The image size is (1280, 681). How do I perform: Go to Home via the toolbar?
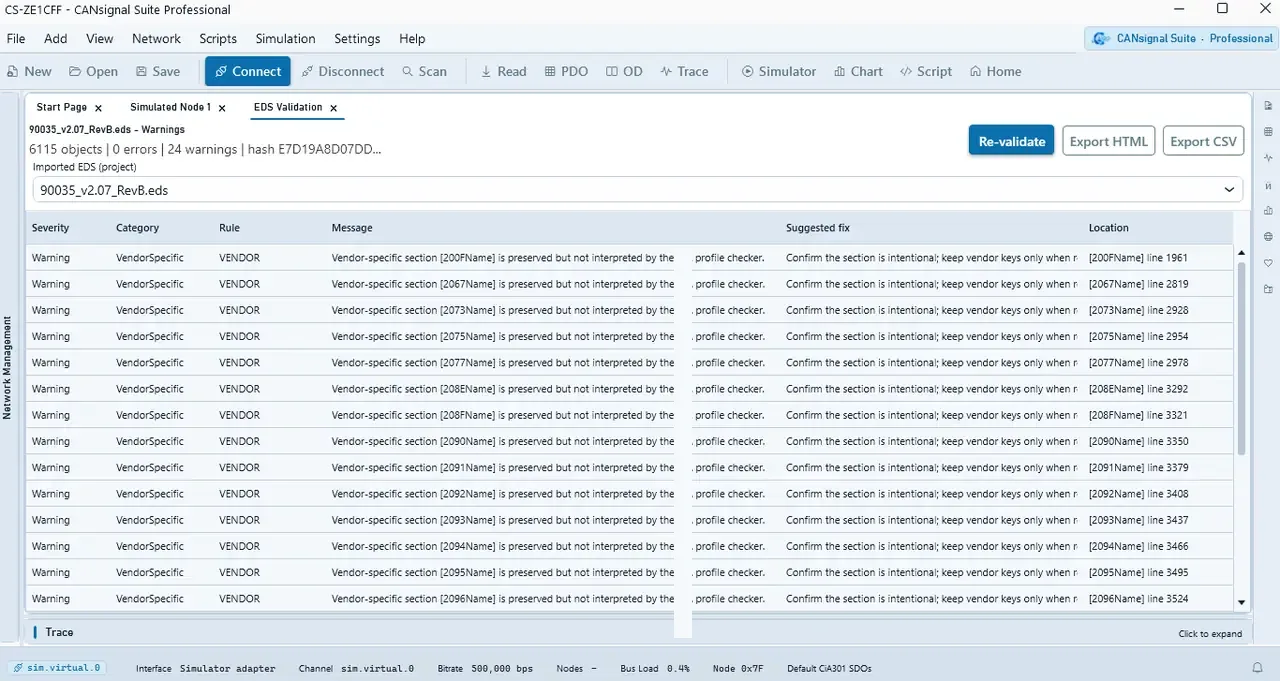point(995,71)
